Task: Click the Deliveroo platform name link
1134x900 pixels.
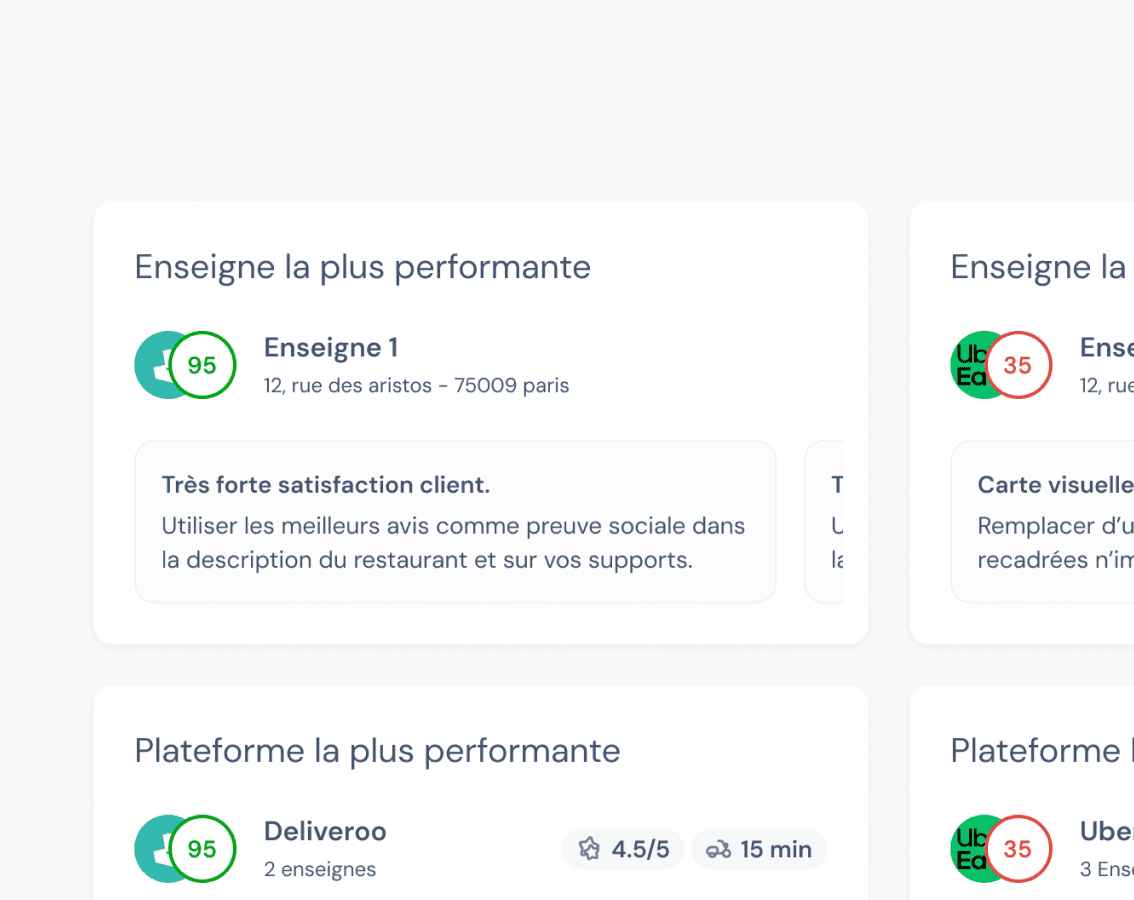Action: pos(324,831)
